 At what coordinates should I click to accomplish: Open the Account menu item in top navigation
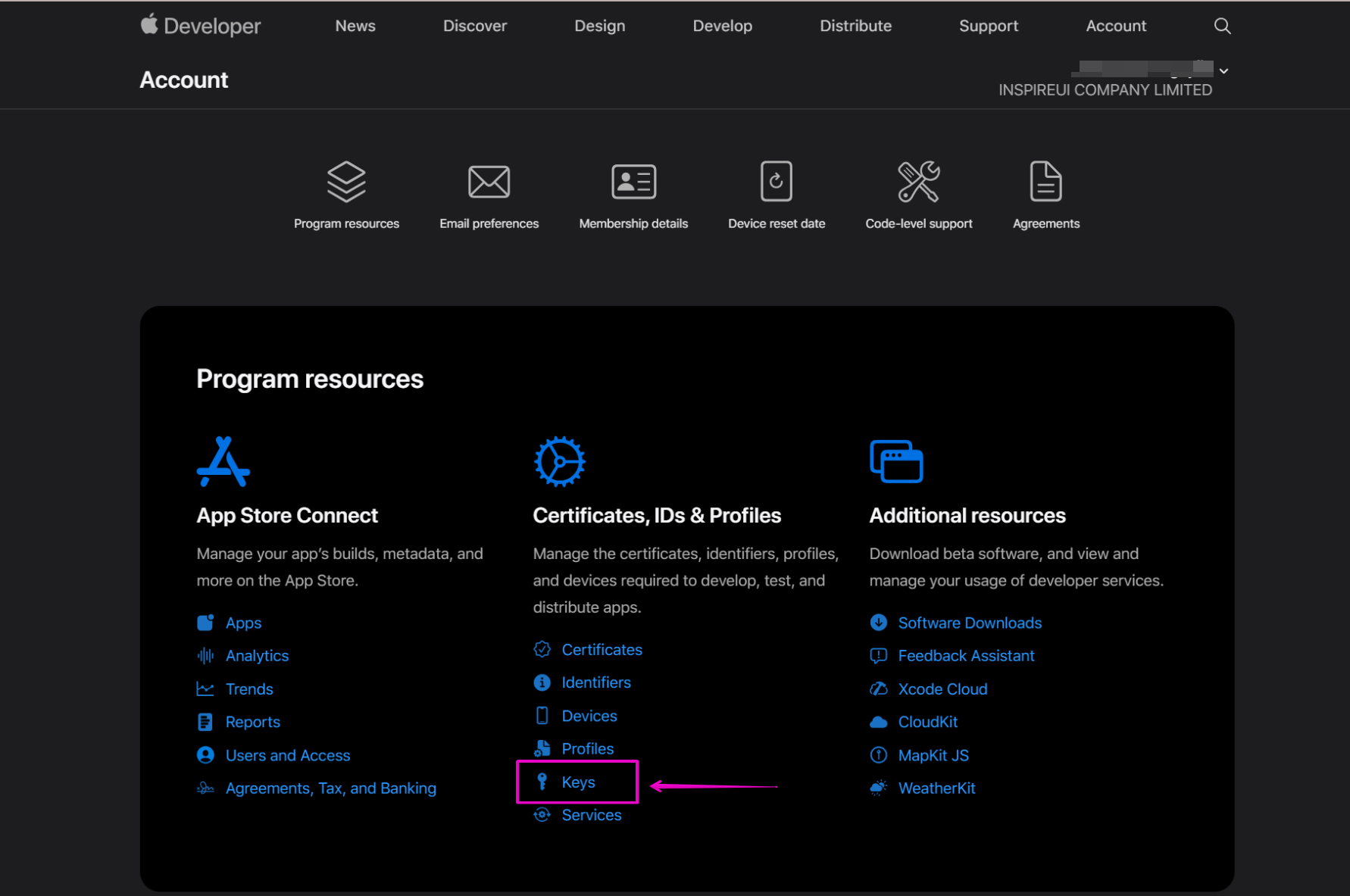click(x=1116, y=26)
